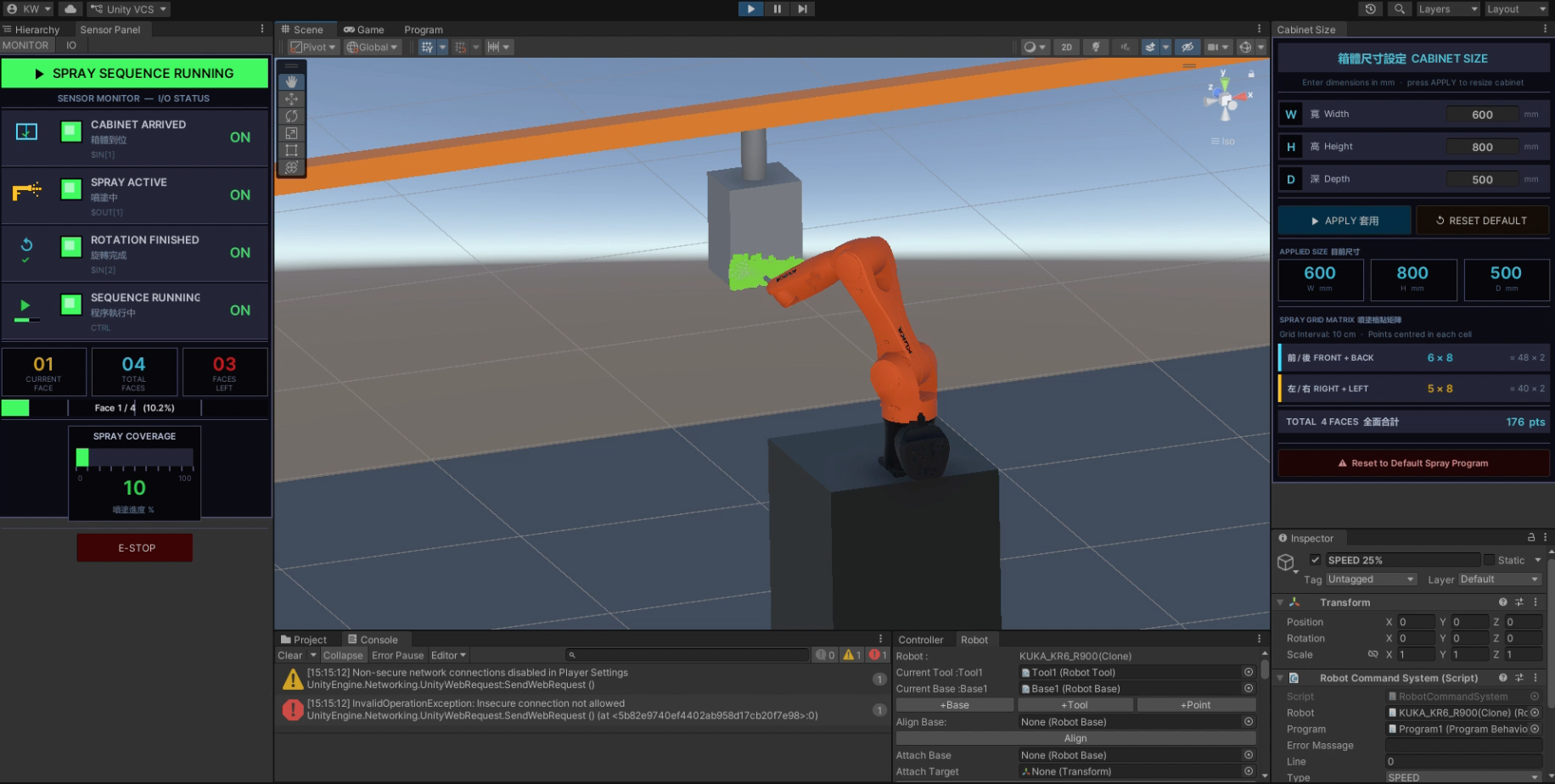This screenshot has width=1555, height=784.
Task: Select the Rotate tool in scene toolbar
Action: point(291,116)
